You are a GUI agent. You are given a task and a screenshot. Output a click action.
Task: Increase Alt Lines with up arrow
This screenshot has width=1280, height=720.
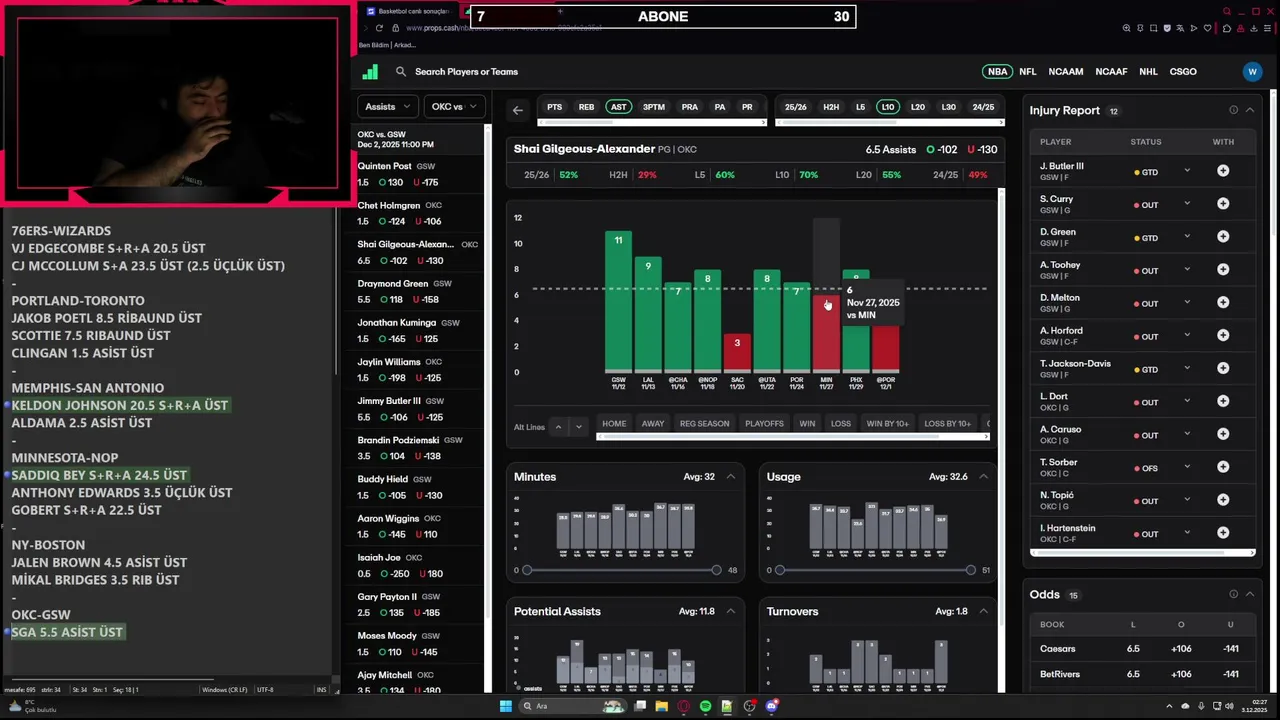coord(559,427)
